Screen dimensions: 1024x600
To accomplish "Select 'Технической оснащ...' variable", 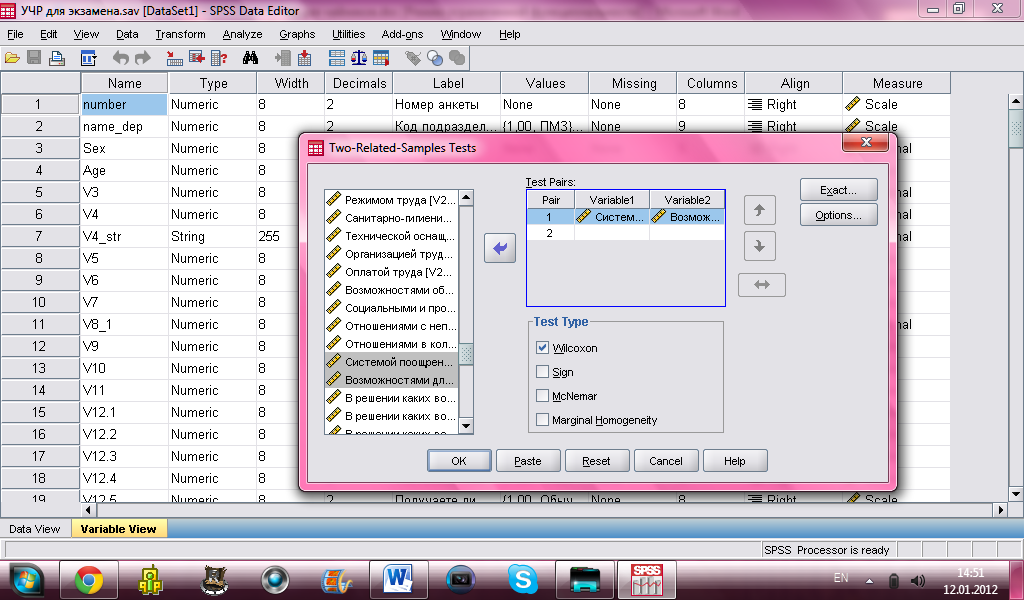I will click(392, 236).
